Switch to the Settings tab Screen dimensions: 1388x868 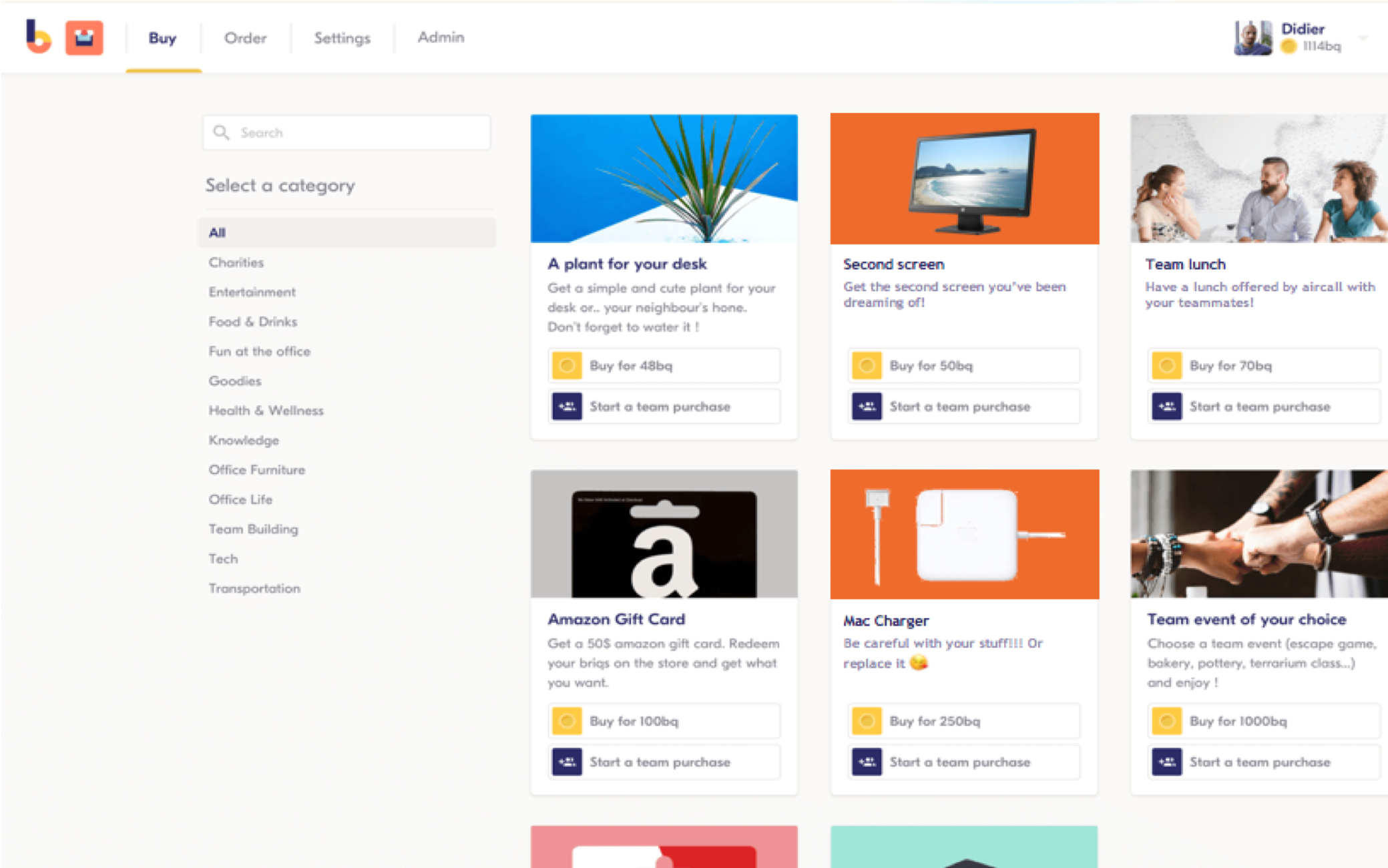[342, 38]
